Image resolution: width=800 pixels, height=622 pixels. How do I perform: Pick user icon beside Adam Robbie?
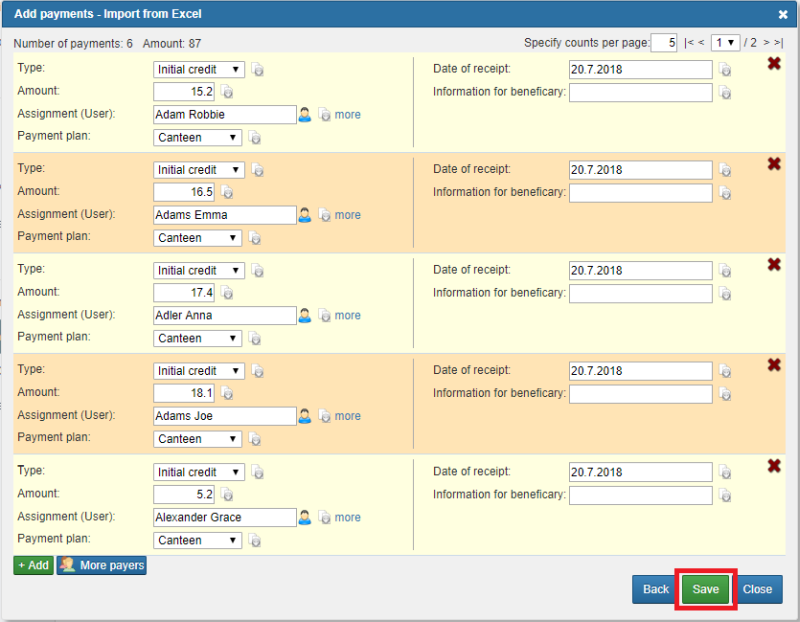tap(305, 114)
